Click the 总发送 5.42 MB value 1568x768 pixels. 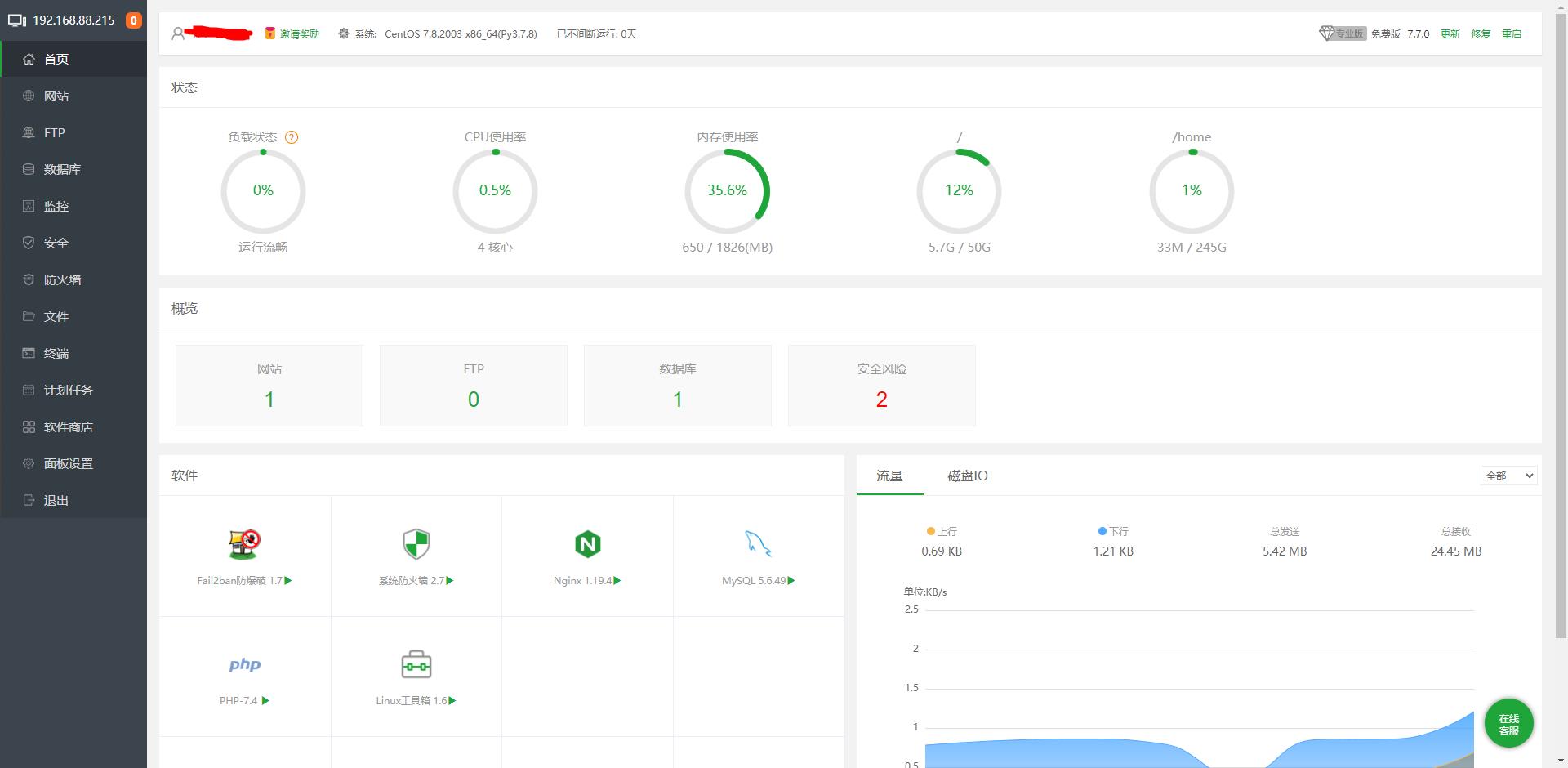click(x=1285, y=551)
